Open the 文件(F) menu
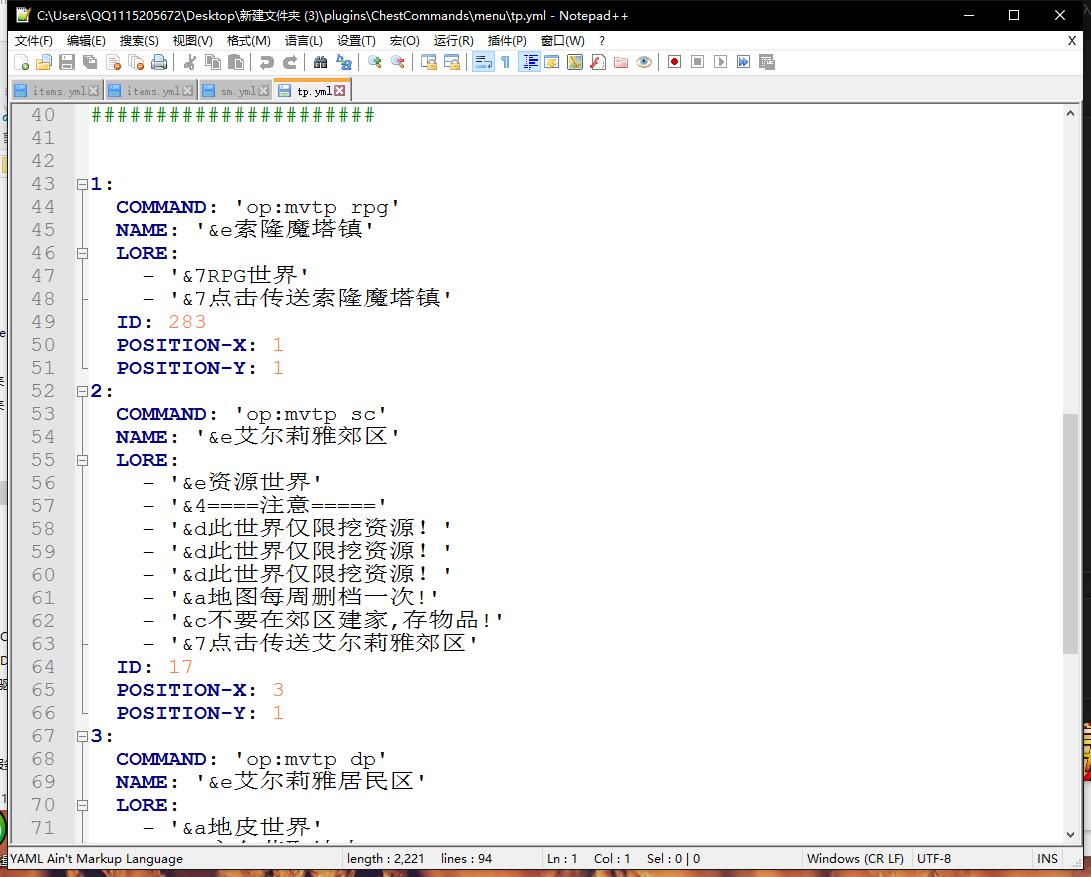The image size is (1091, 877). click(33, 40)
